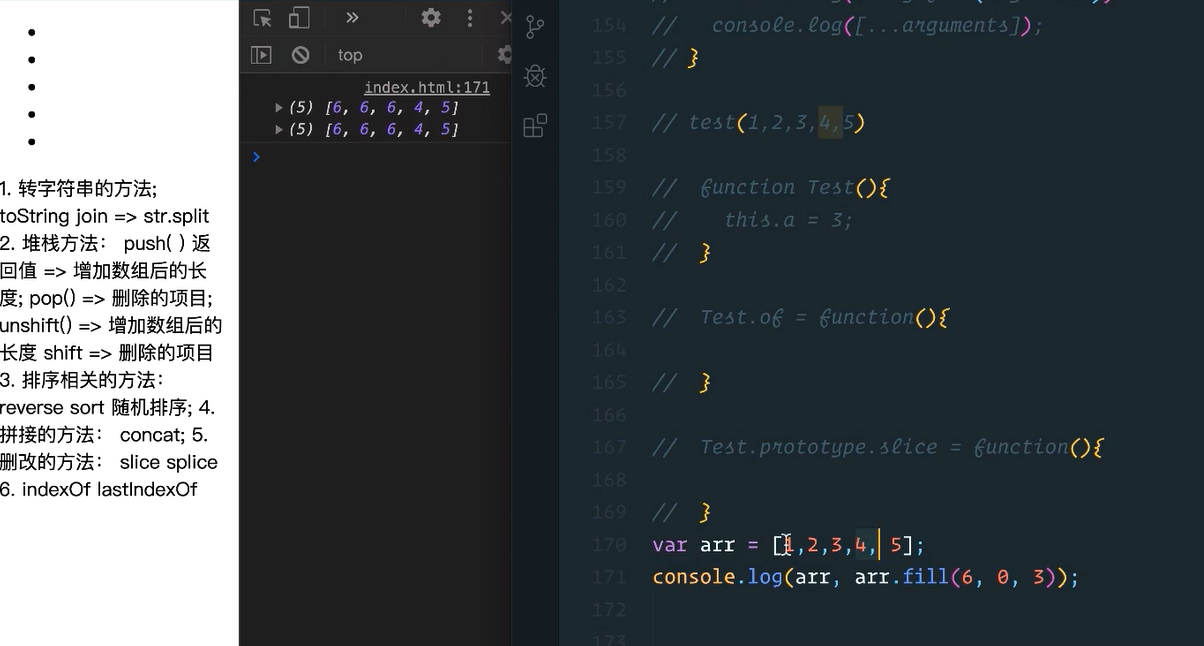Open DevTools settings gear in the top bar
Viewport: 1204px width, 646px height.
tap(431, 18)
